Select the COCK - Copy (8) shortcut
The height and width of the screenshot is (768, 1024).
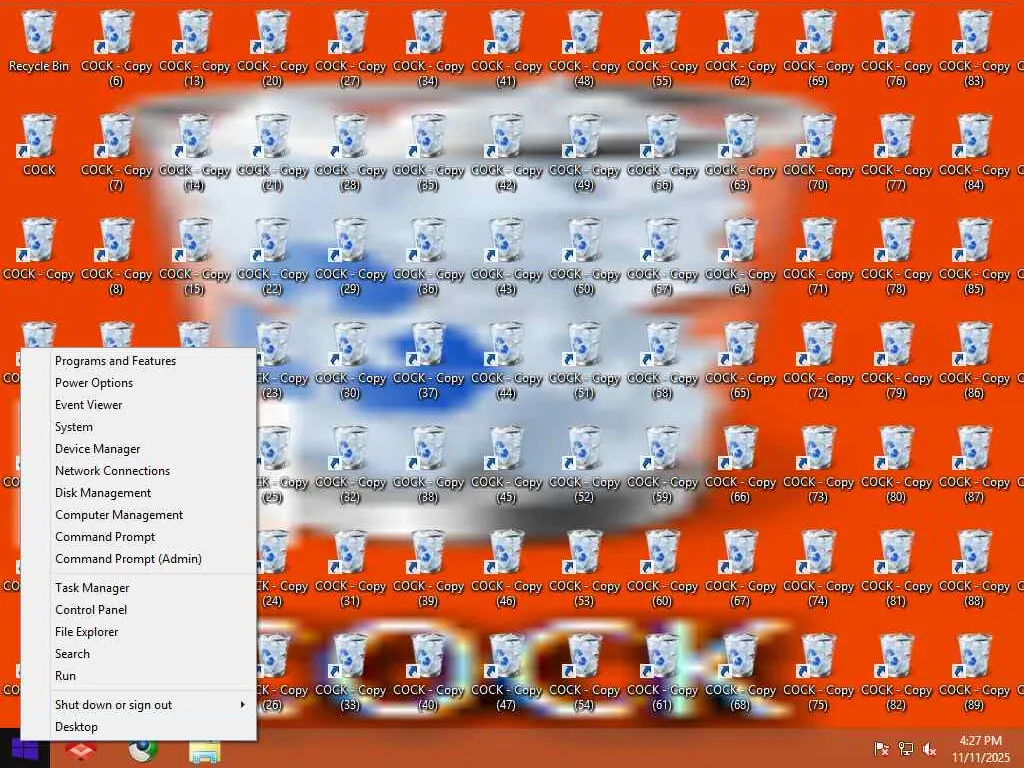tap(116, 257)
